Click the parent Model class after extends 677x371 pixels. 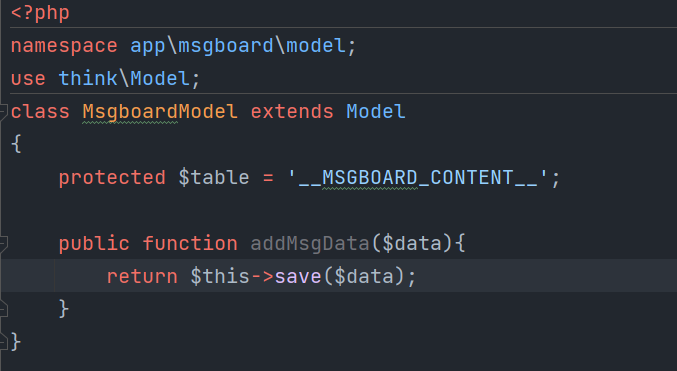coord(376,112)
